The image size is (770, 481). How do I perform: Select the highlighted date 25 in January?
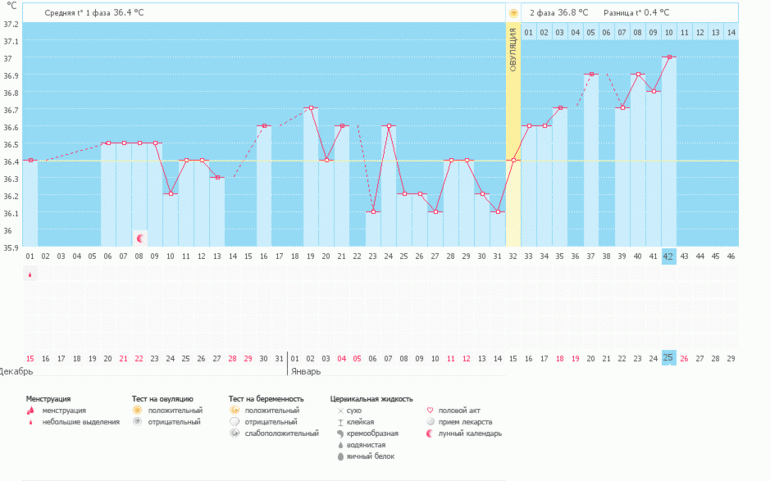coord(668,358)
